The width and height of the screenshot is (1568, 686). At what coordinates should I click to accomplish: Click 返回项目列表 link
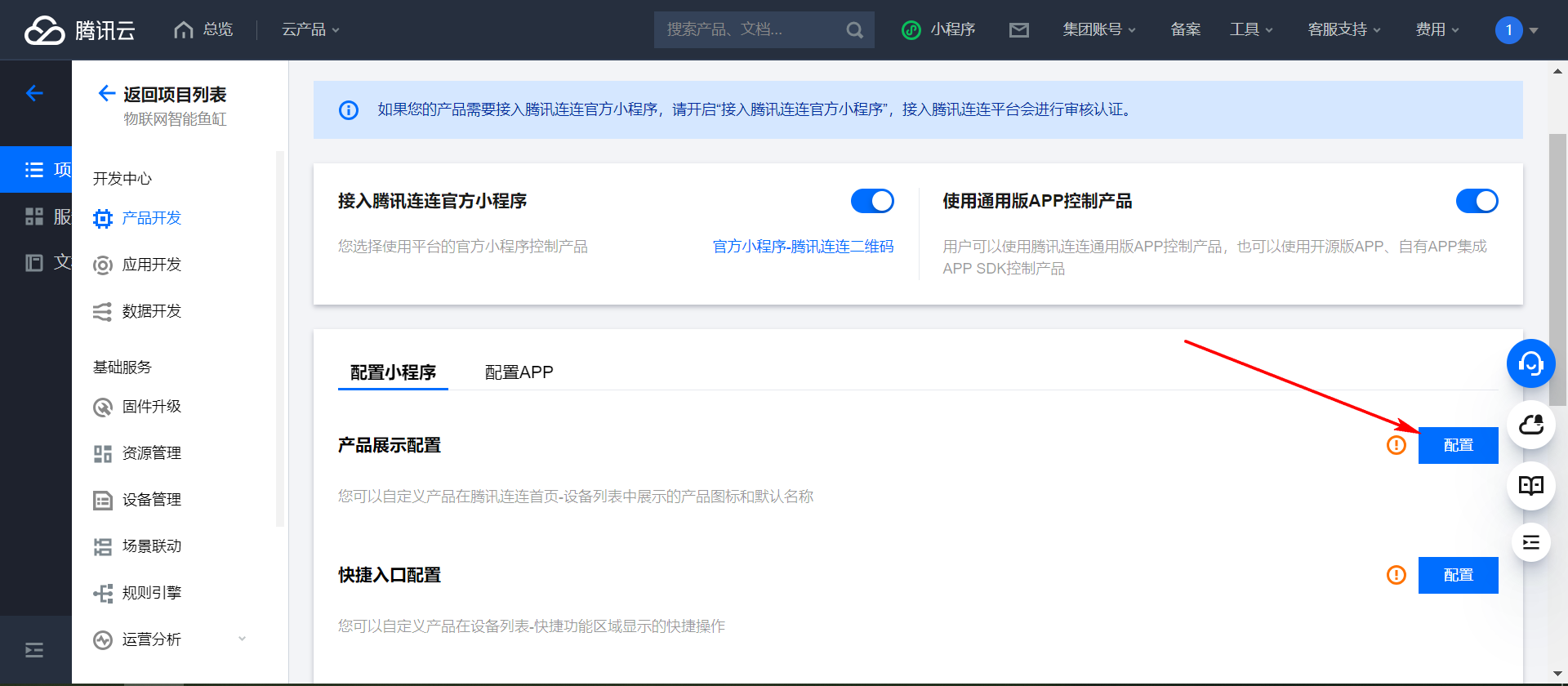(x=175, y=95)
